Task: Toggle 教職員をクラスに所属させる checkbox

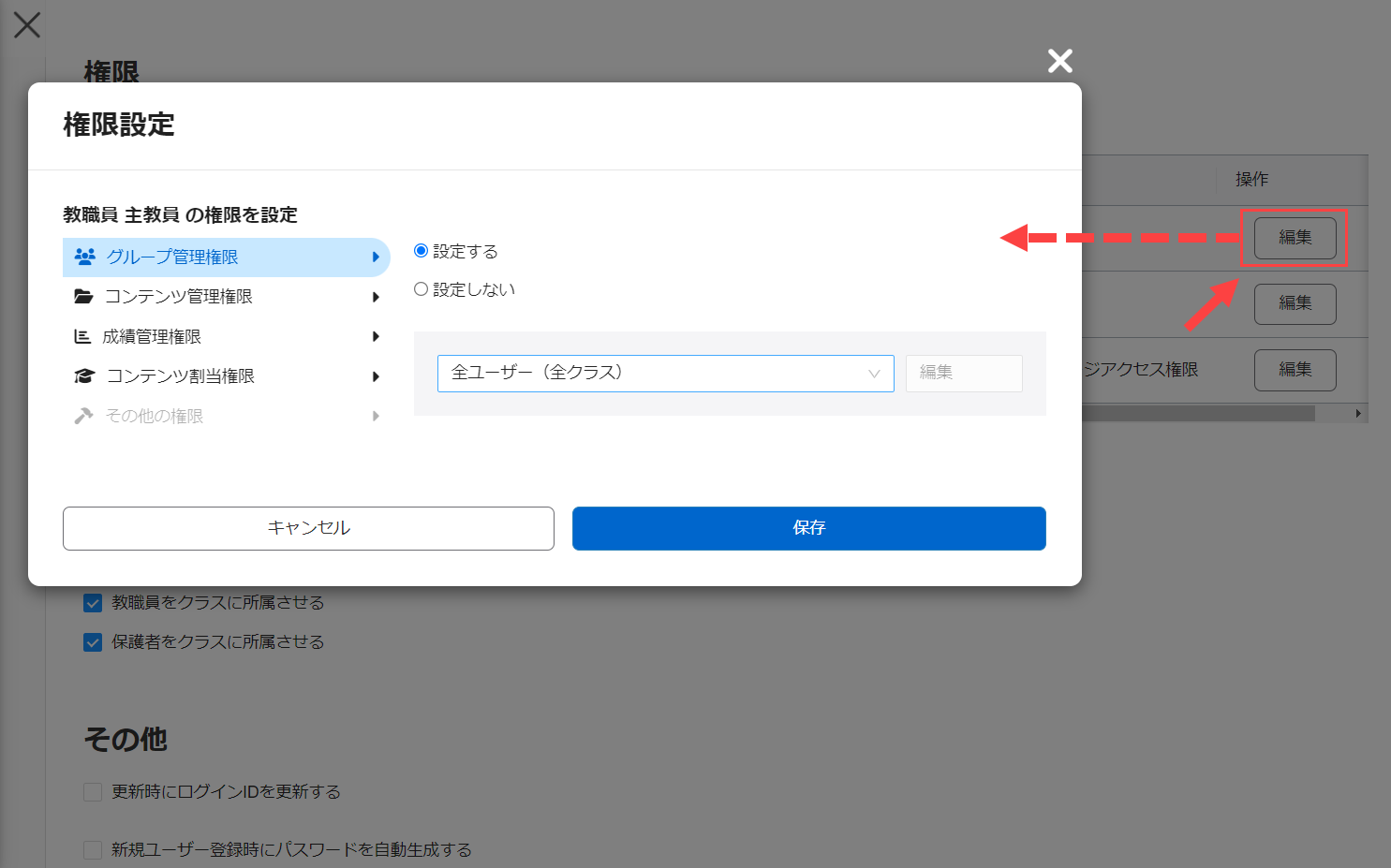Action: point(93,603)
